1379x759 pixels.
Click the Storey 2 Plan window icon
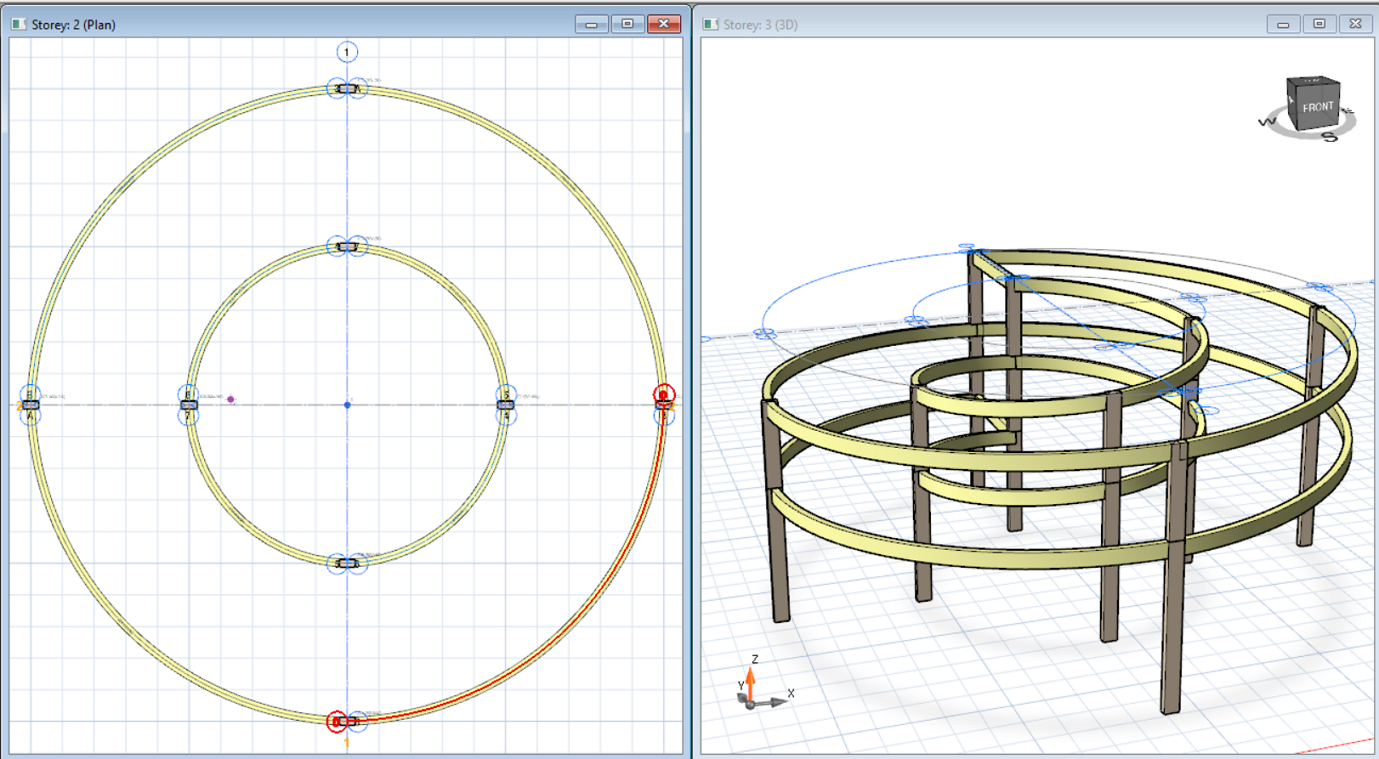tap(18, 24)
